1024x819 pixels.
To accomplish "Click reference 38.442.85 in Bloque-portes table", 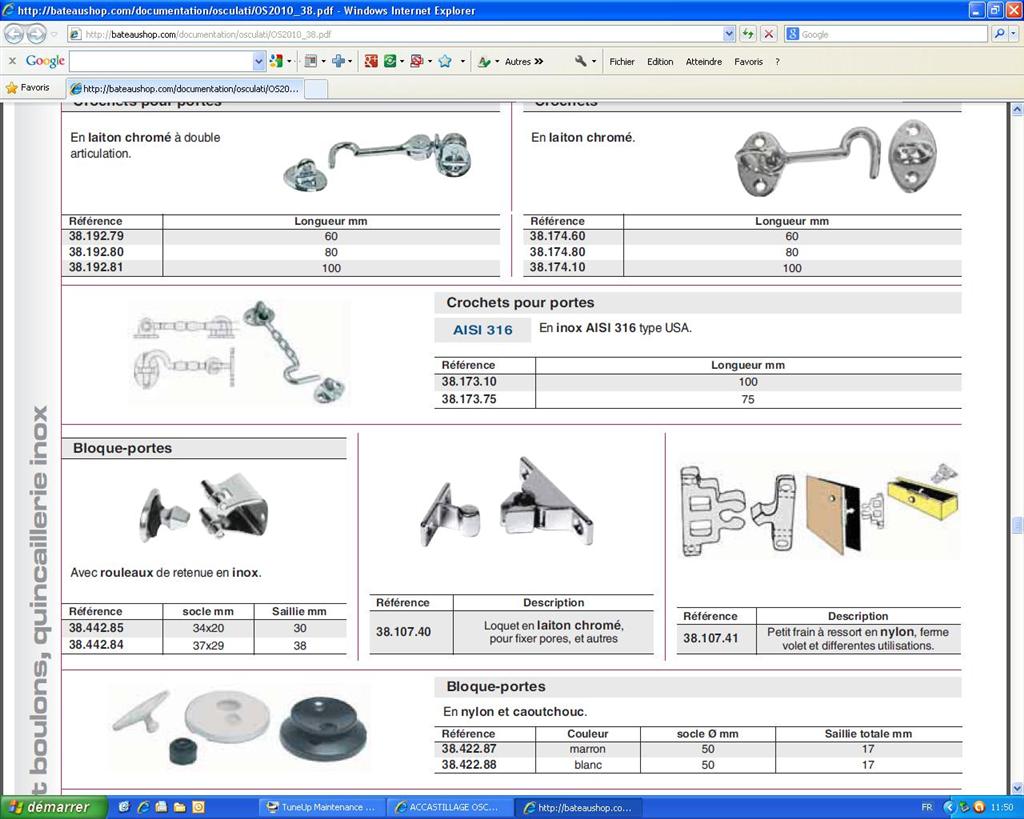I will 96,628.
